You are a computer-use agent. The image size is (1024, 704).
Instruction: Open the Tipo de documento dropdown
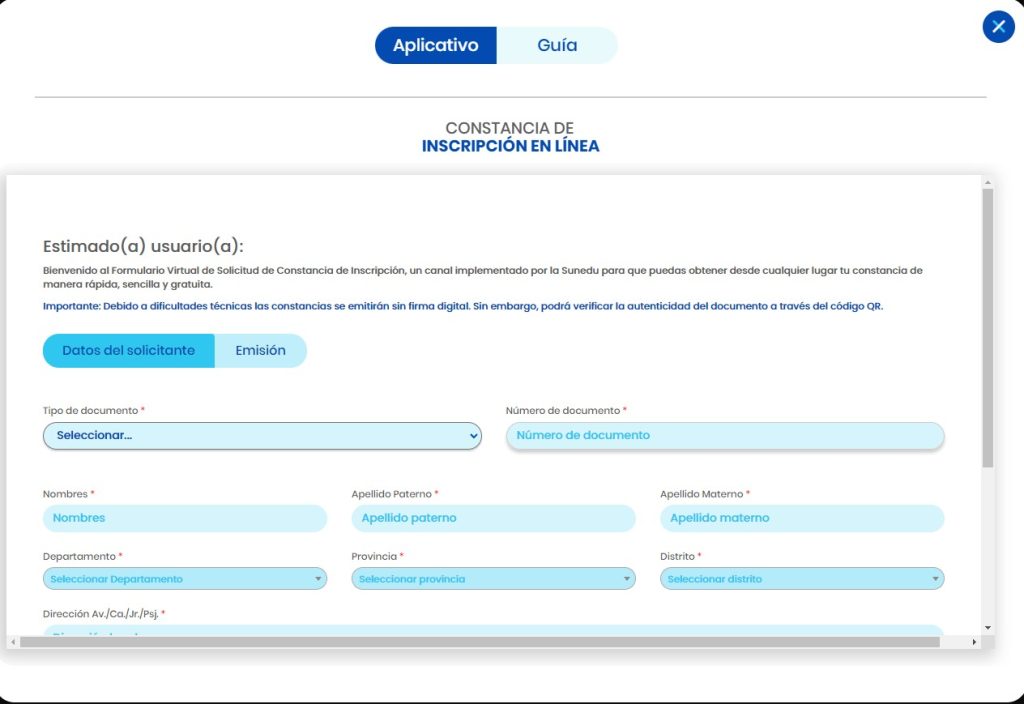(262, 436)
